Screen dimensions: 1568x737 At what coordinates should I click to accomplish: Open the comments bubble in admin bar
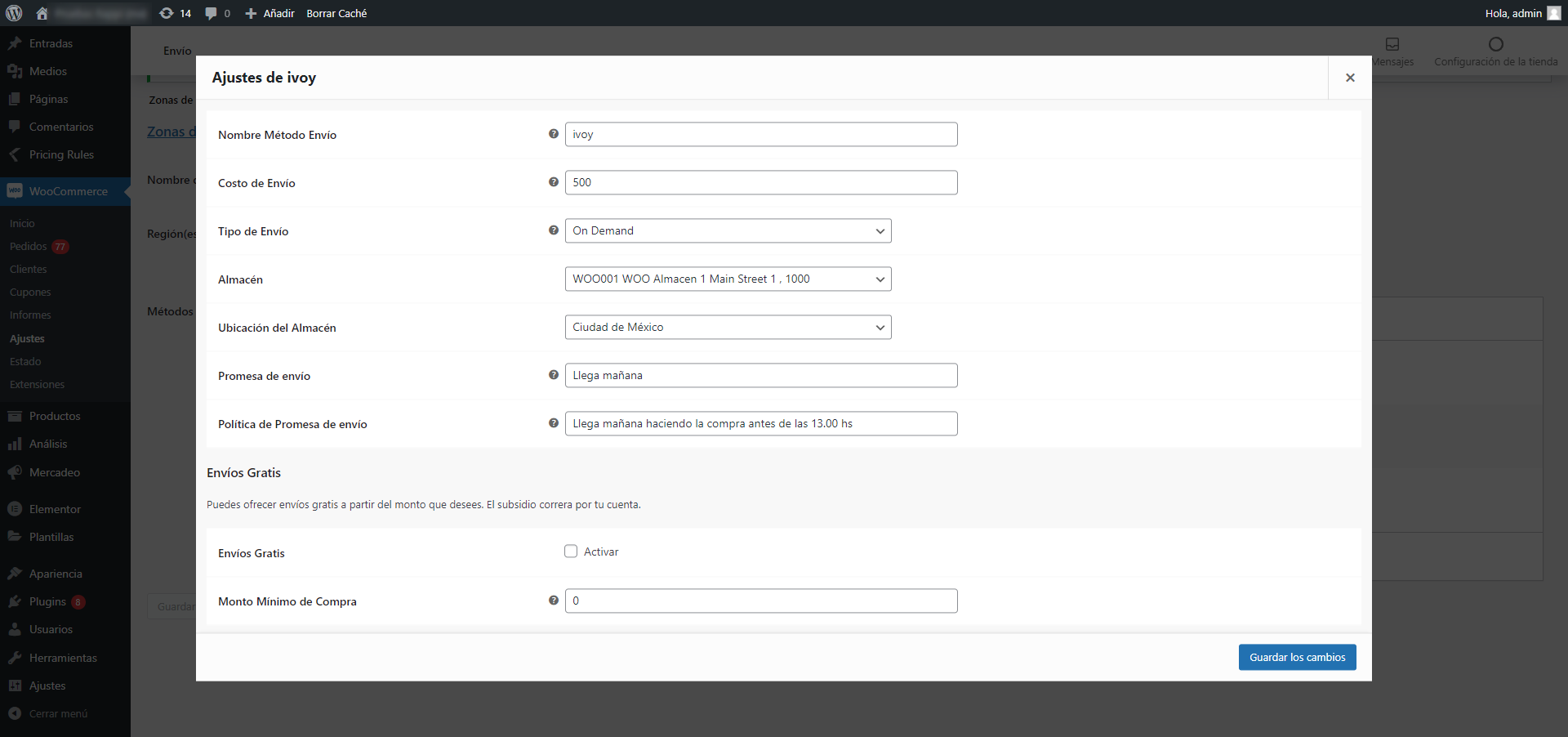point(212,13)
